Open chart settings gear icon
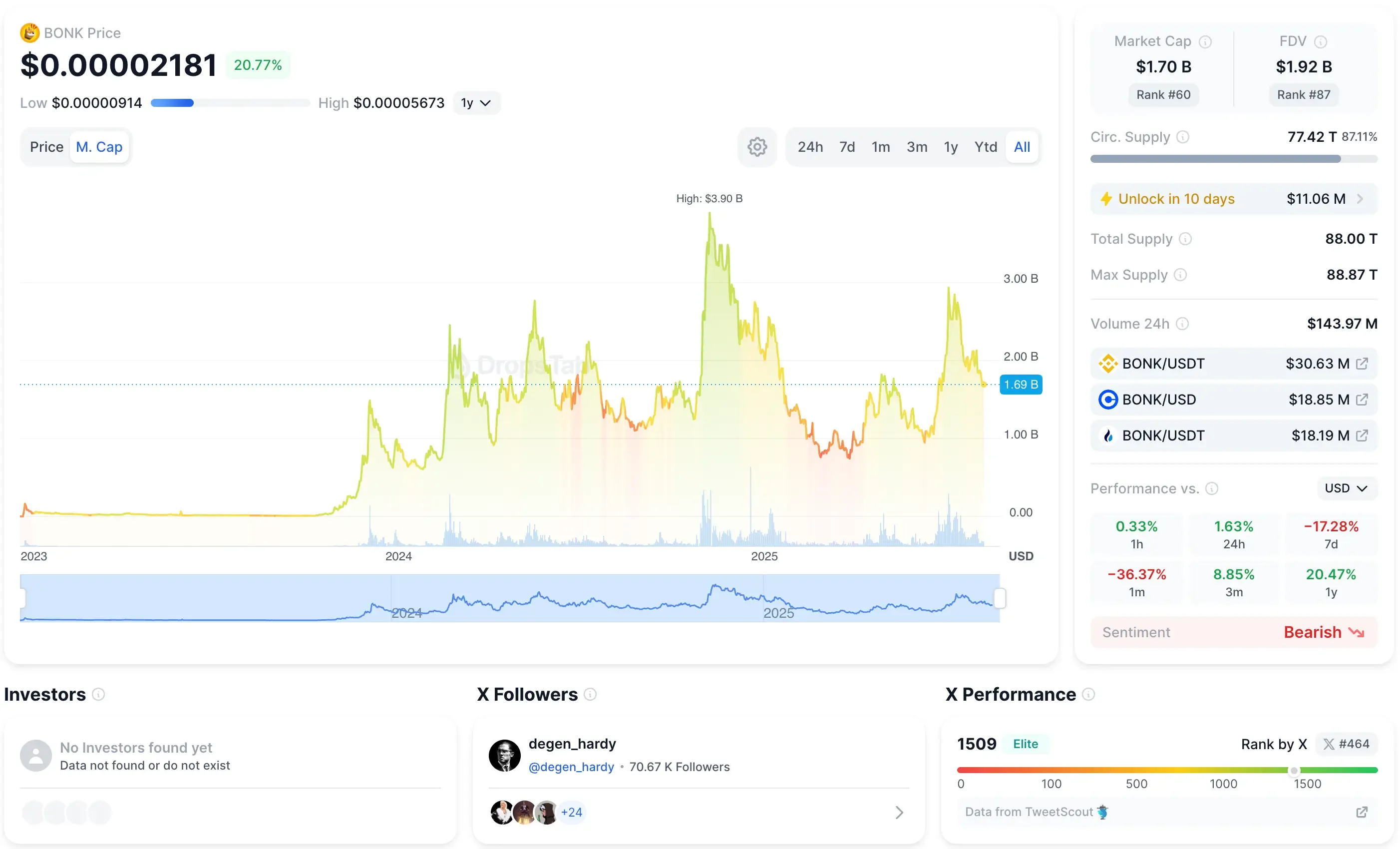 (x=757, y=147)
